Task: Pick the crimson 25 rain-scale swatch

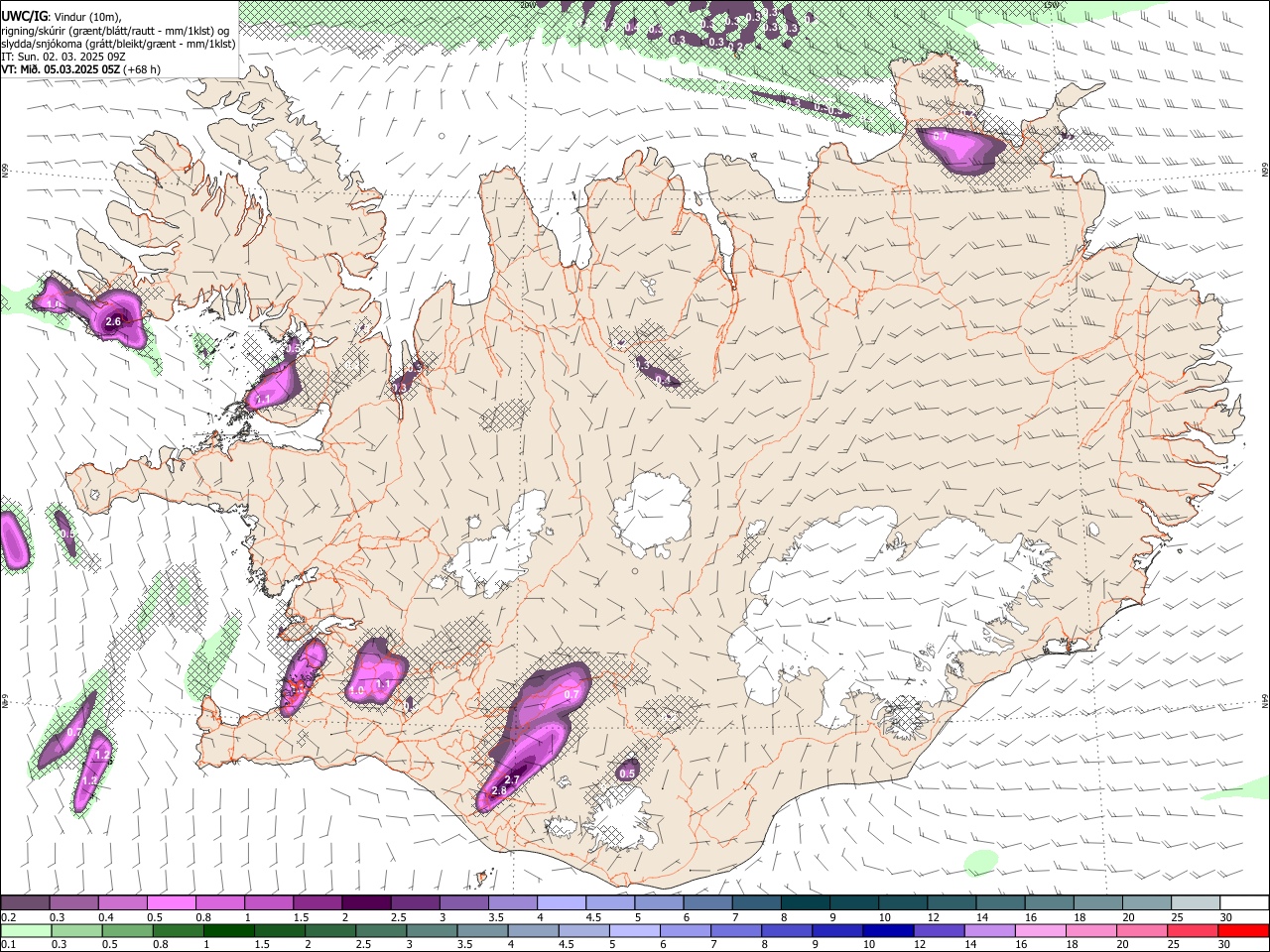Action: pyautogui.click(x=1193, y=931)
